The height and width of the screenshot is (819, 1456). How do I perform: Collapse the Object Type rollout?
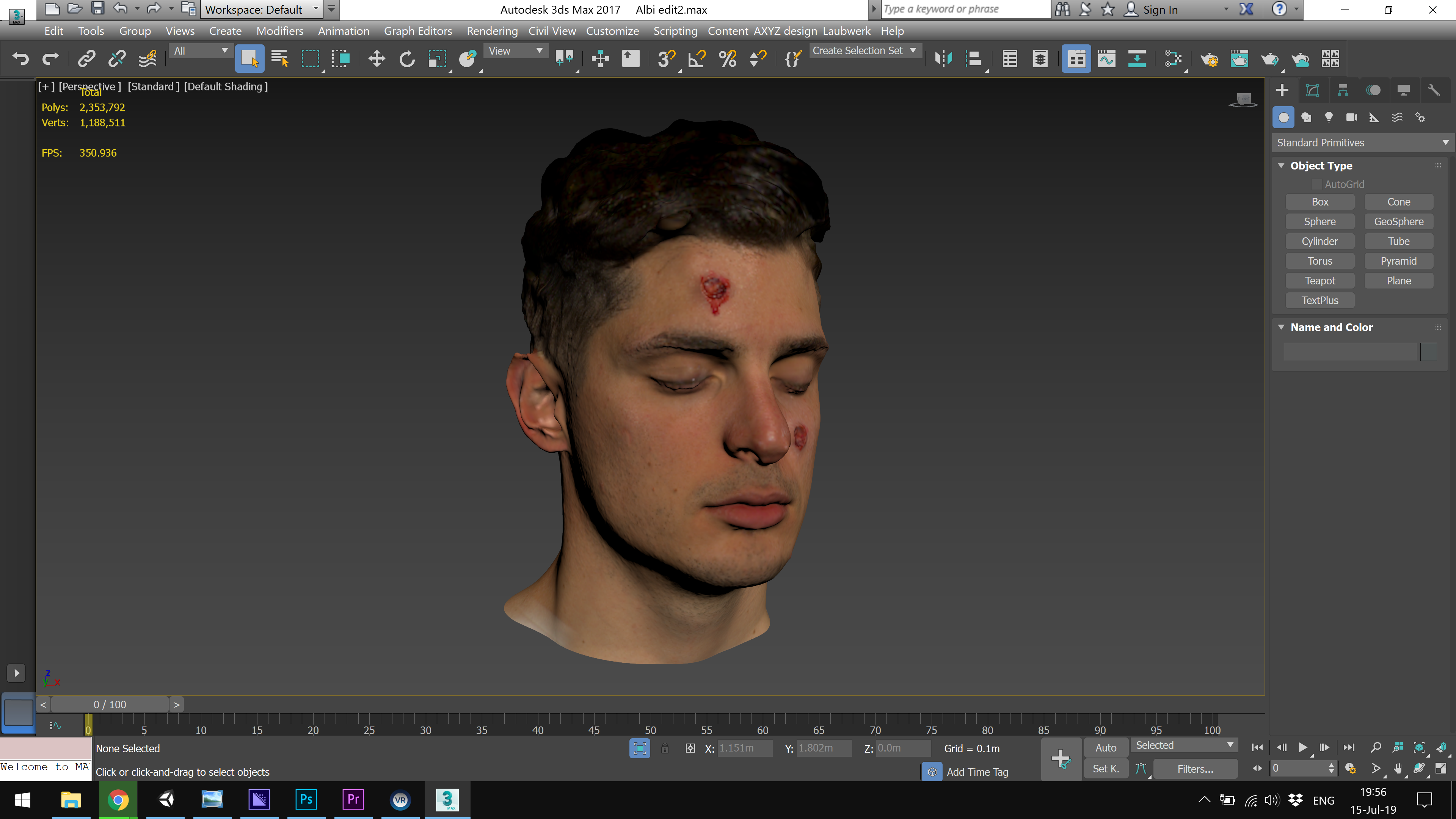[x=1281, y=166]
